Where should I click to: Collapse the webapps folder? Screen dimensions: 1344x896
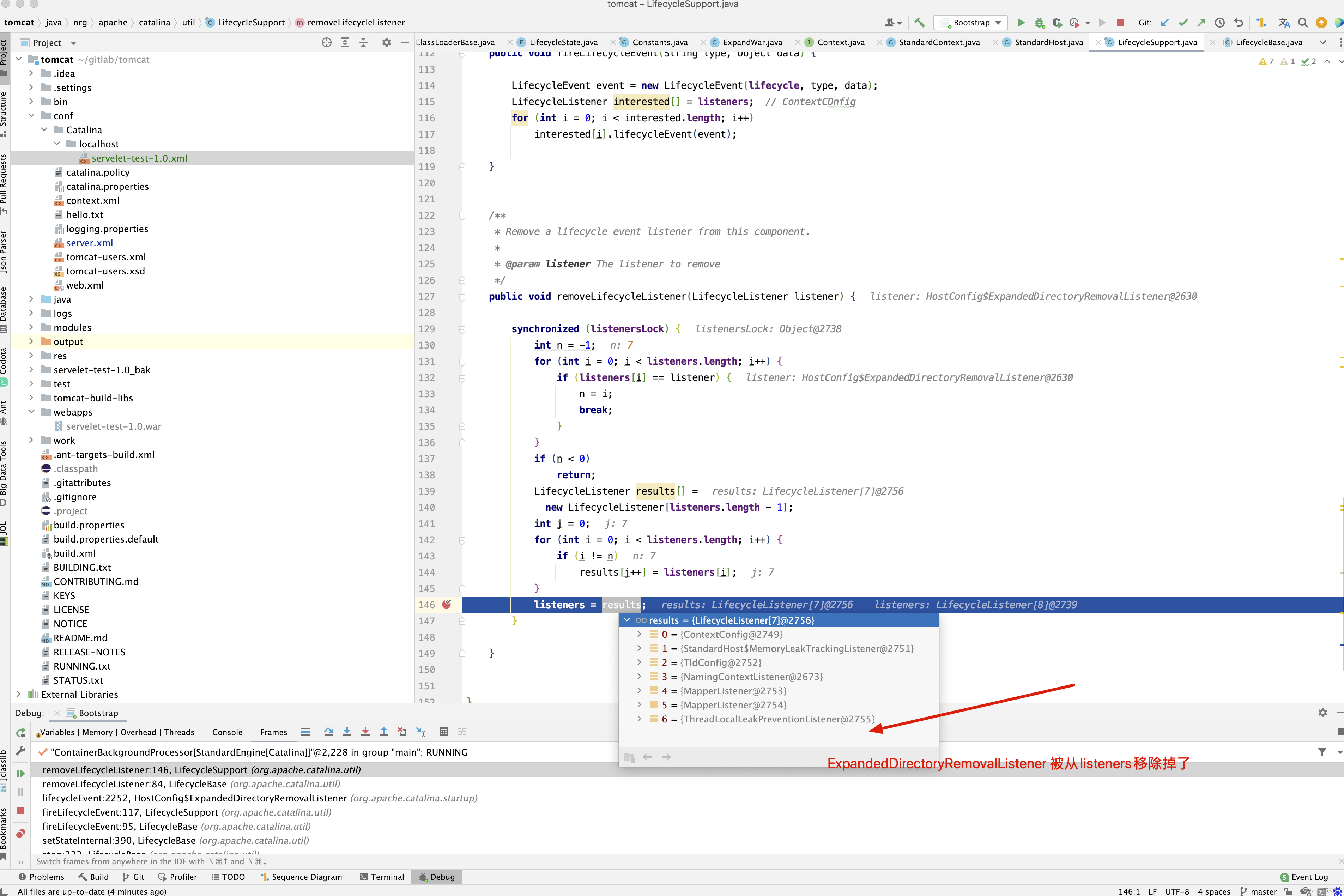click(31, 412)
